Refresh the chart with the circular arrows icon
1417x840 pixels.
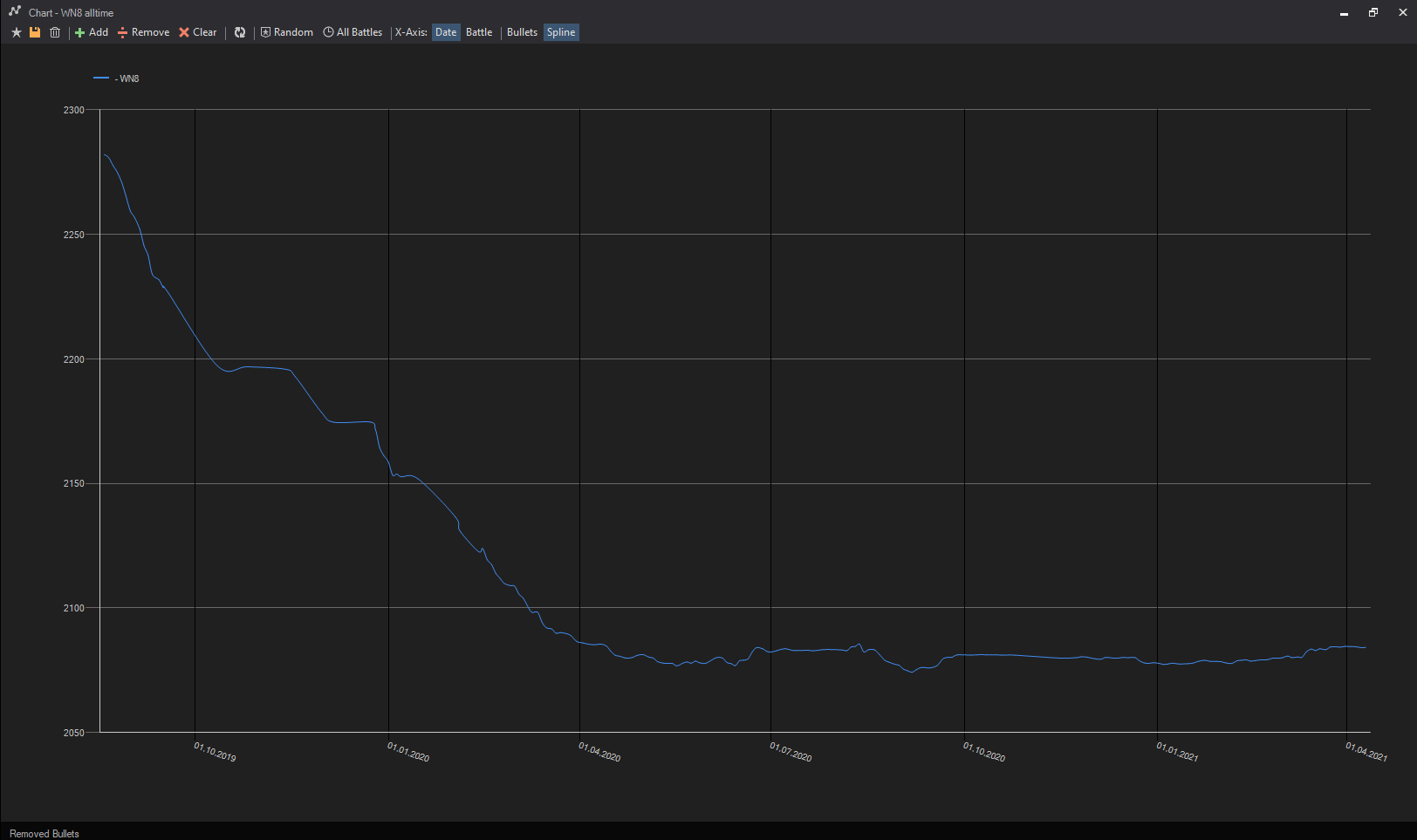(240, 32)
